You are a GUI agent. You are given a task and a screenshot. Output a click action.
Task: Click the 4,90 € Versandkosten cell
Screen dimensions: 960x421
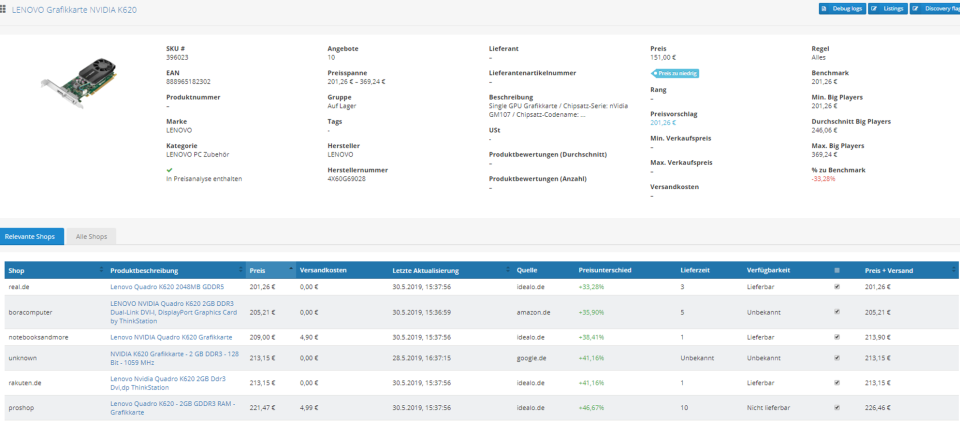click(x=308, y=337)
